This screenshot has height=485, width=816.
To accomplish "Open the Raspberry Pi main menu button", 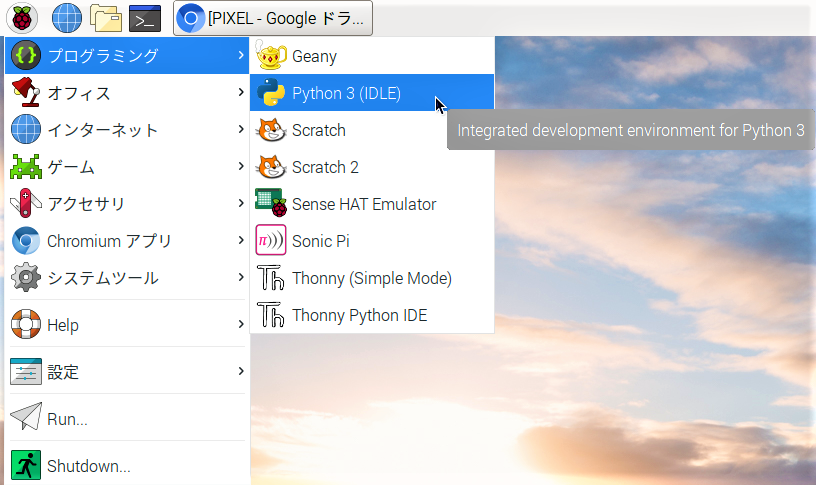I will (22, 18).
